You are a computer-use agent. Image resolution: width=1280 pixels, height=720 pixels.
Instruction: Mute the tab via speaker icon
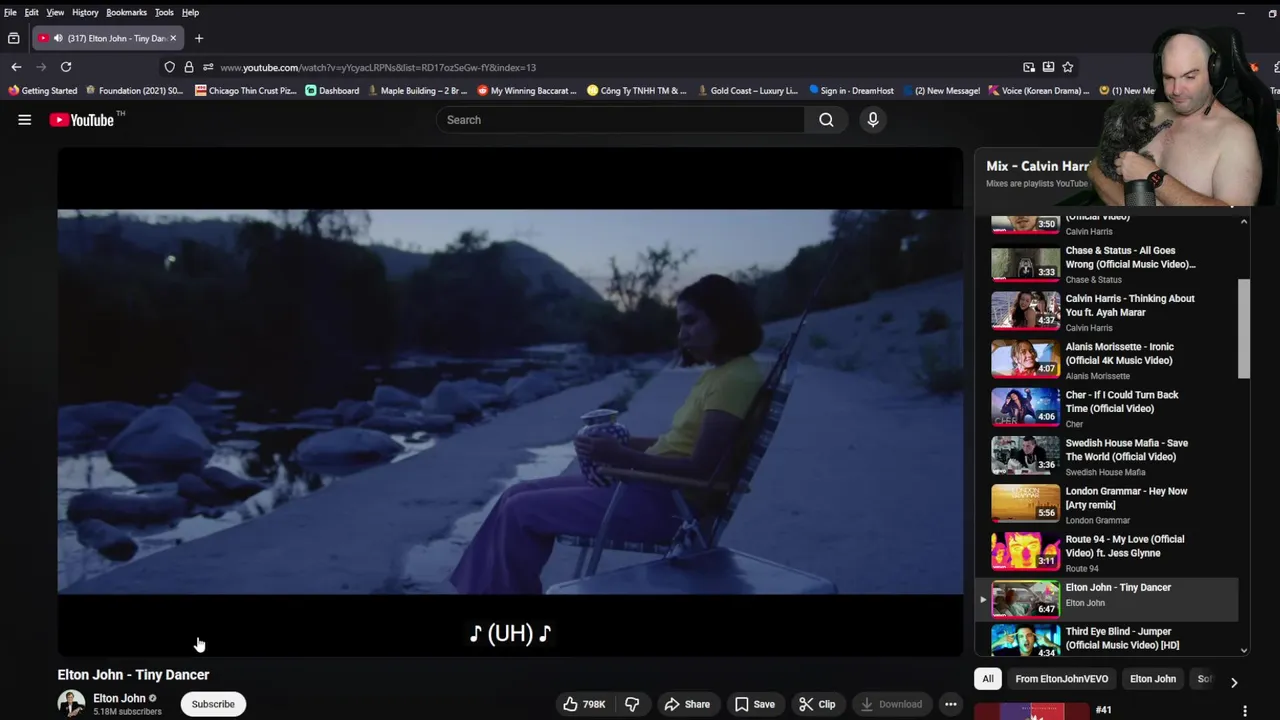58,38
